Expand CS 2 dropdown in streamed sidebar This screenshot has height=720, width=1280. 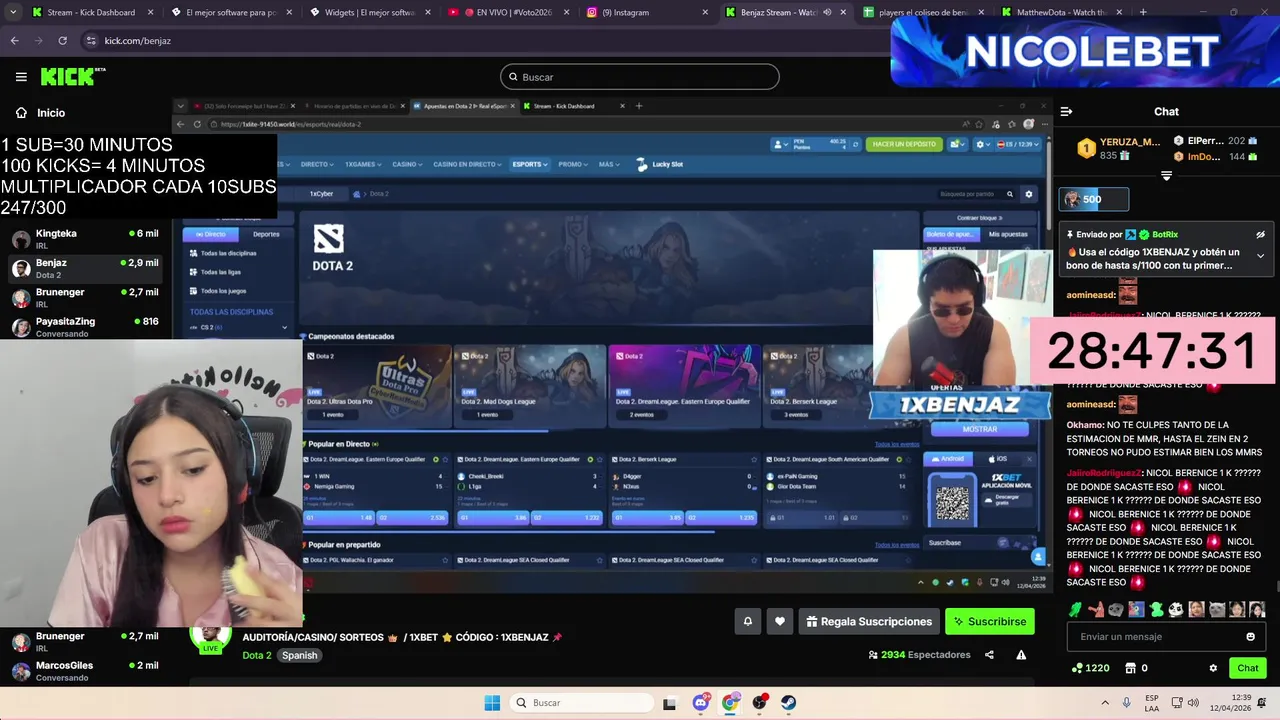(x=284, y=327)
